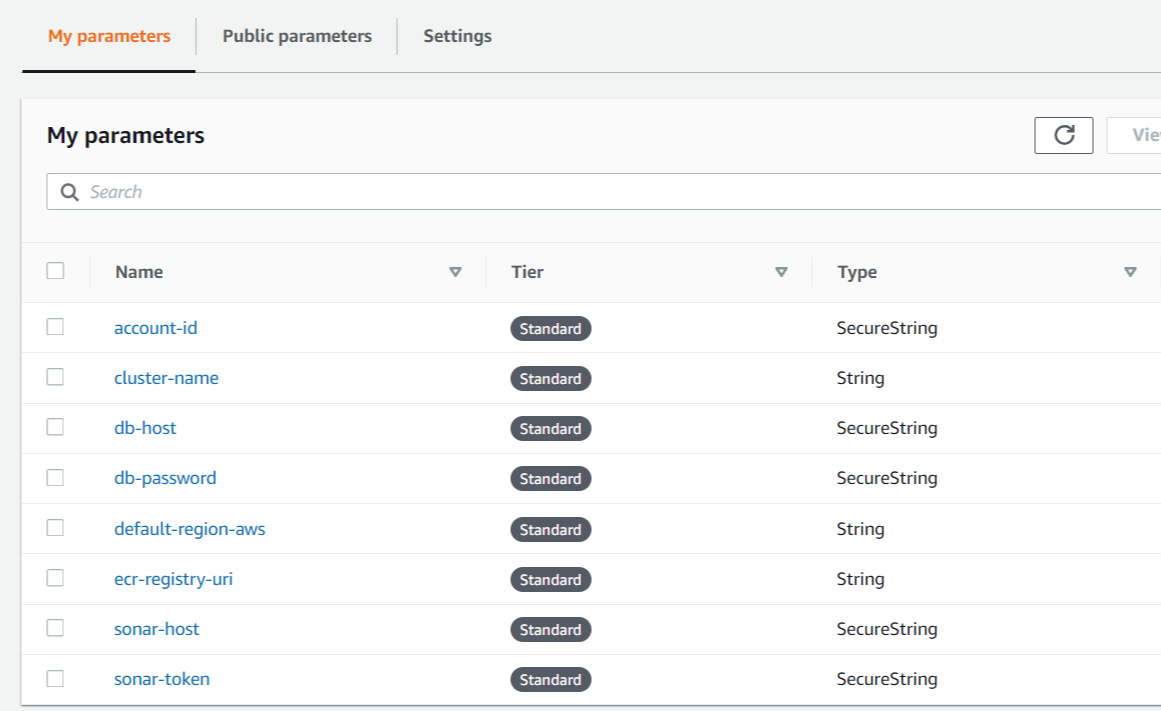
Task: Open the sonar-host parameter link
Action: coord(156,629)
